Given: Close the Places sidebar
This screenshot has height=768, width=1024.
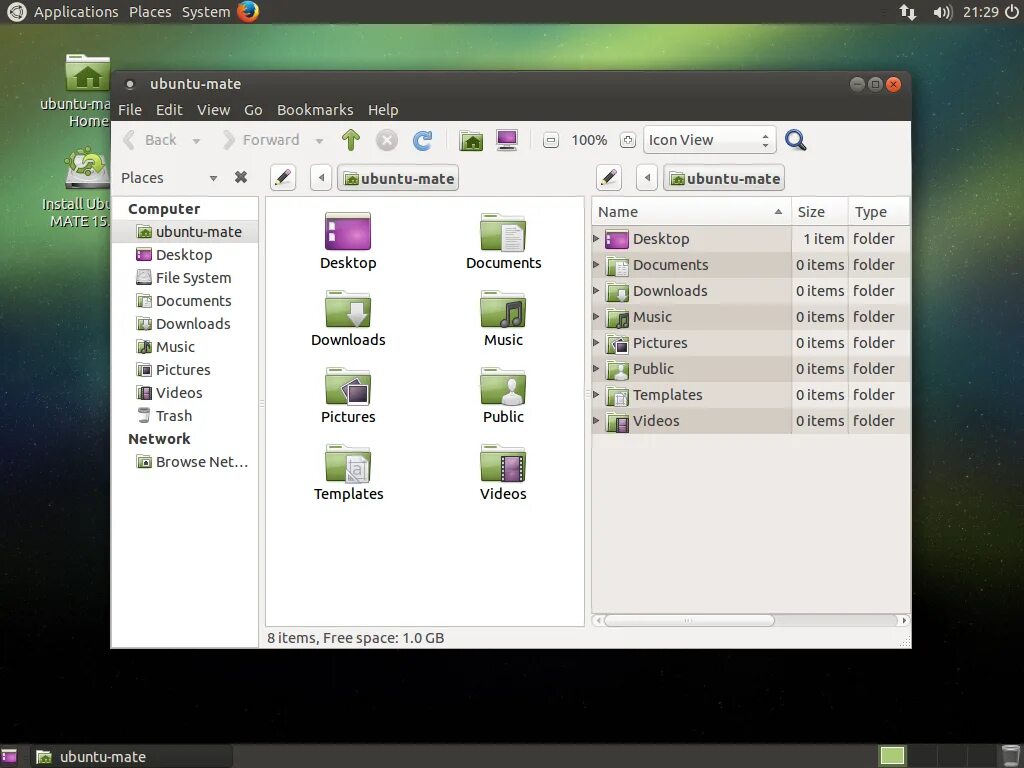Looking at the screenshot, I should [241, 177].
